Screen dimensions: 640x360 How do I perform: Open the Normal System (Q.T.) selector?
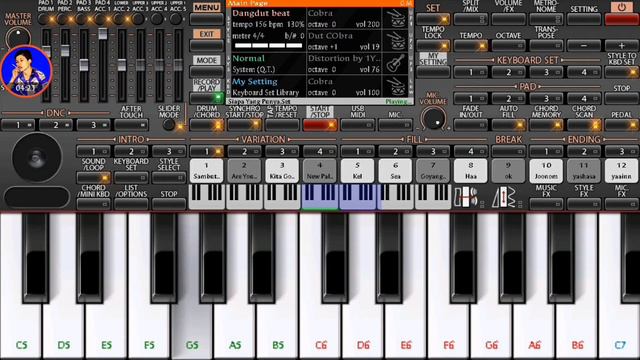pyautogui.click(x=268, y=64)
